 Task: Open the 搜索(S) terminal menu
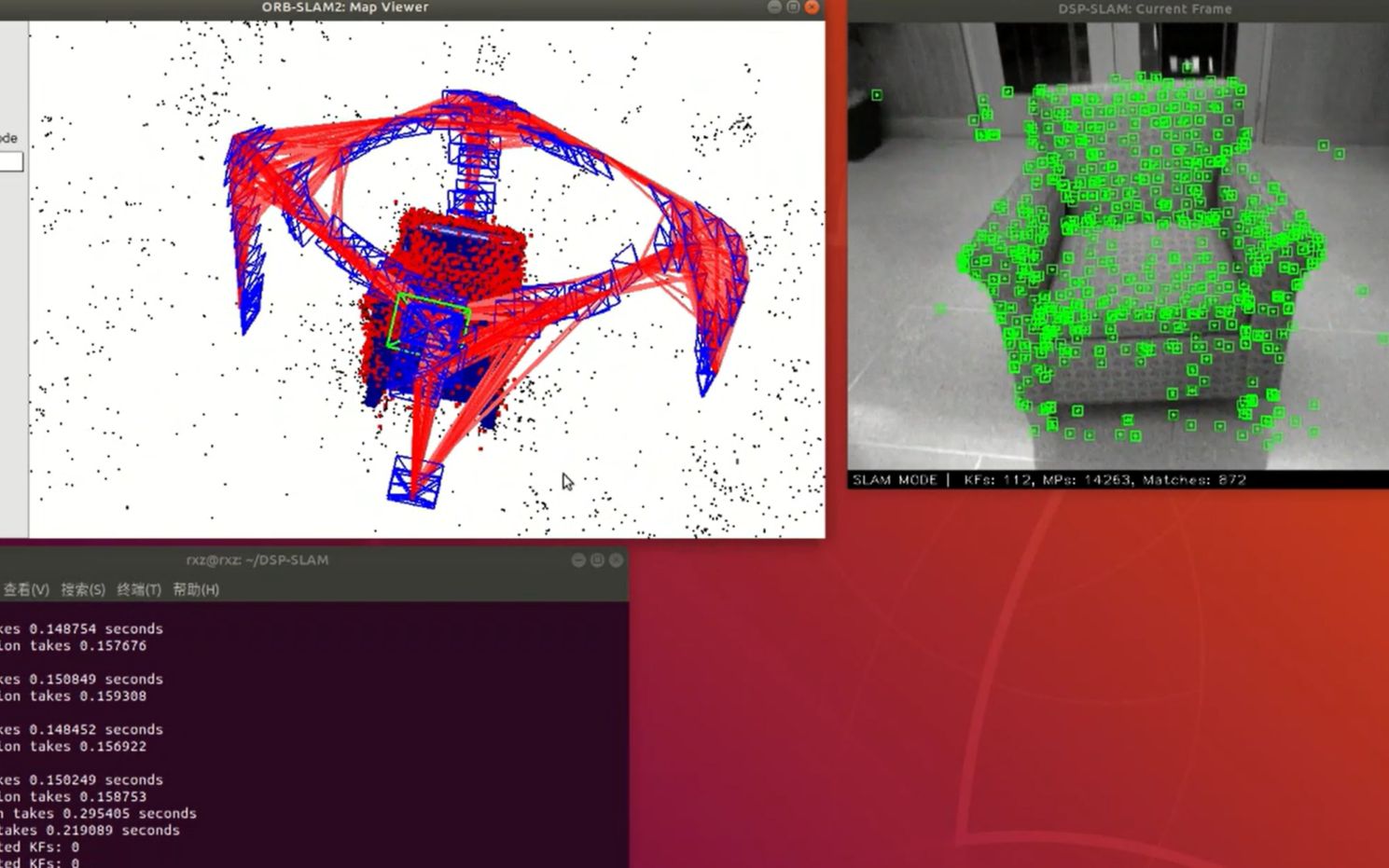[x=83, y=589]
